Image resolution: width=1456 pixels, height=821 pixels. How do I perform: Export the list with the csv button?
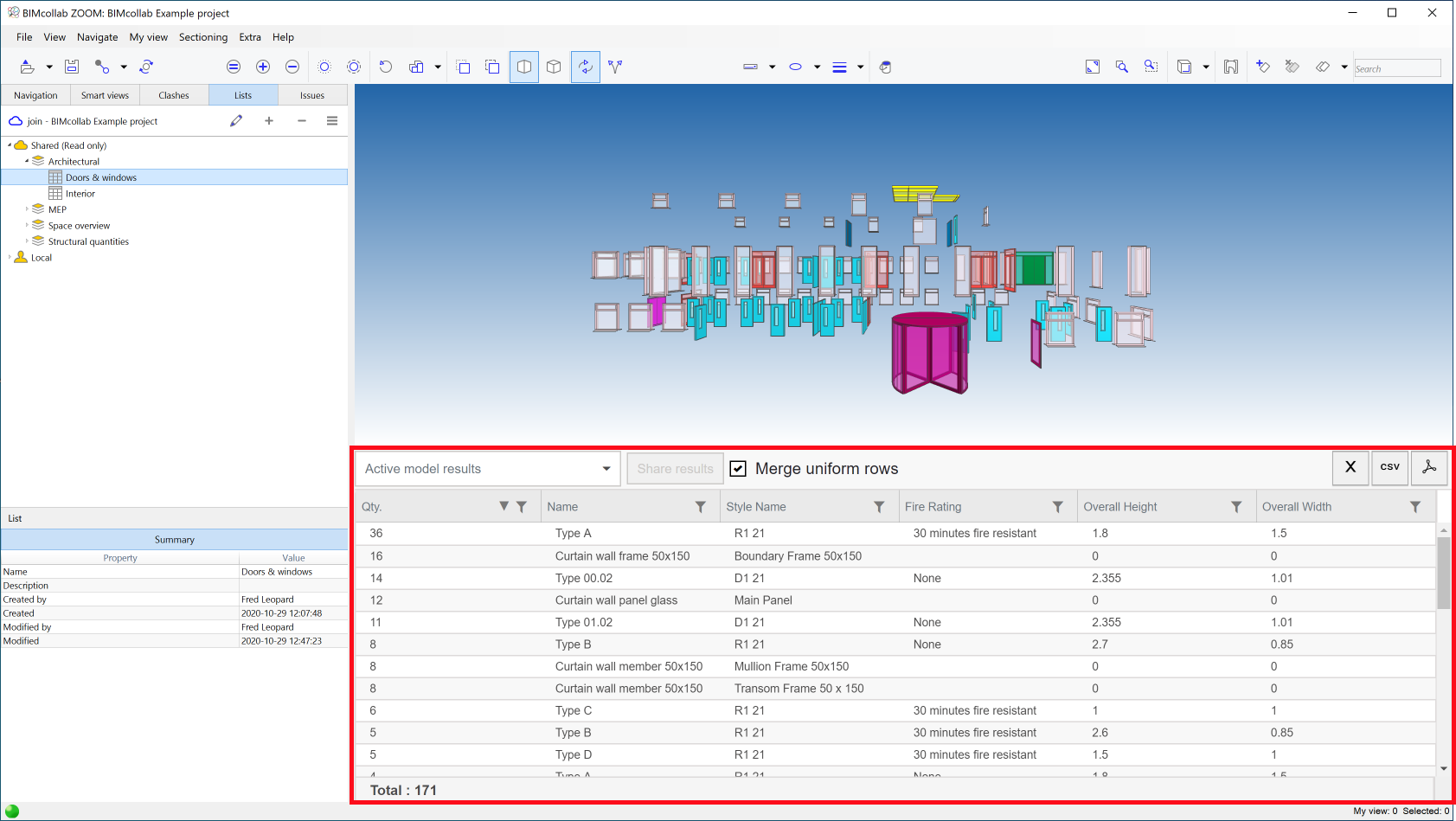pyautogui.click(x=1389, y=468)
